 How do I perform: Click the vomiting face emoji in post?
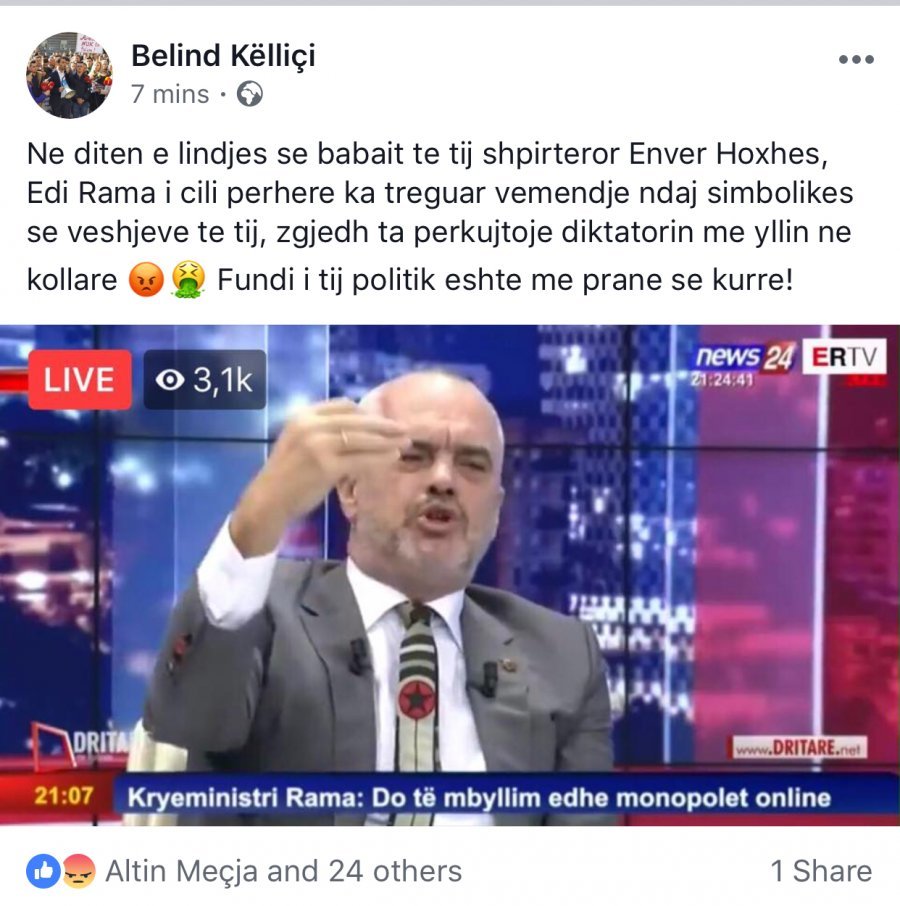coord(188,280)
